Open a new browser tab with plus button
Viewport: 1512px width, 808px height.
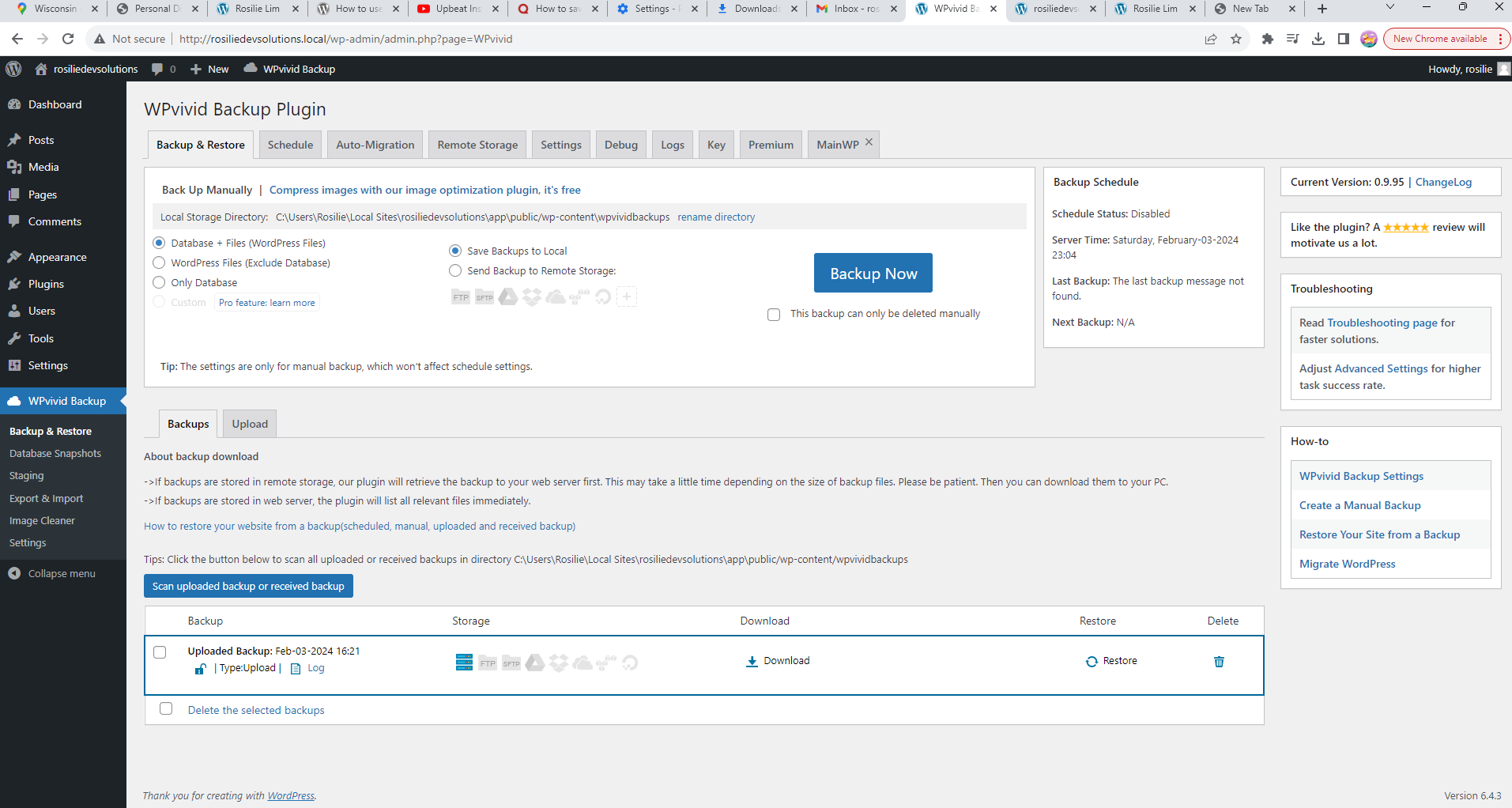tap(1322, 9)
